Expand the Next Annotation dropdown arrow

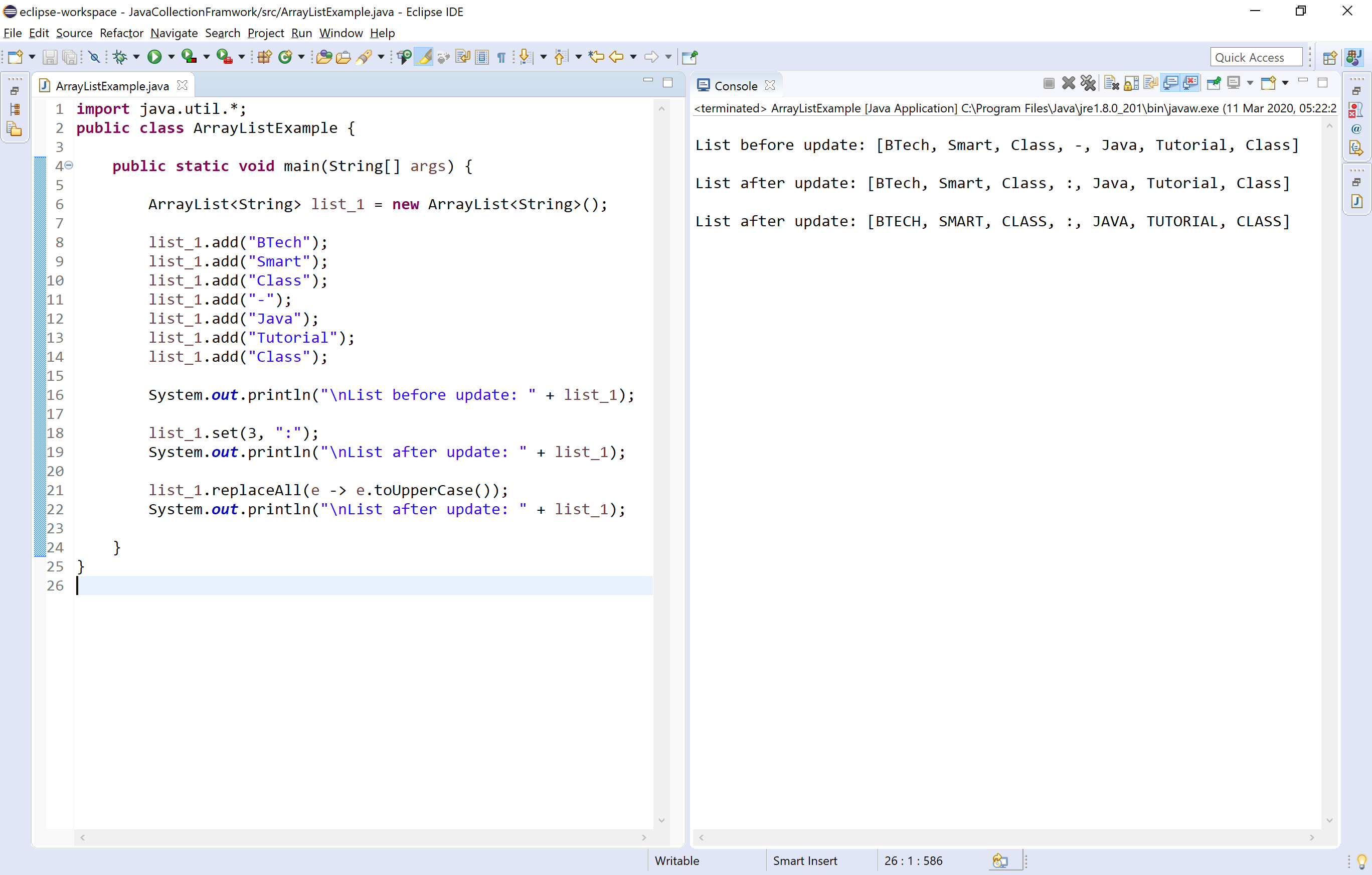tap(543, 56)
